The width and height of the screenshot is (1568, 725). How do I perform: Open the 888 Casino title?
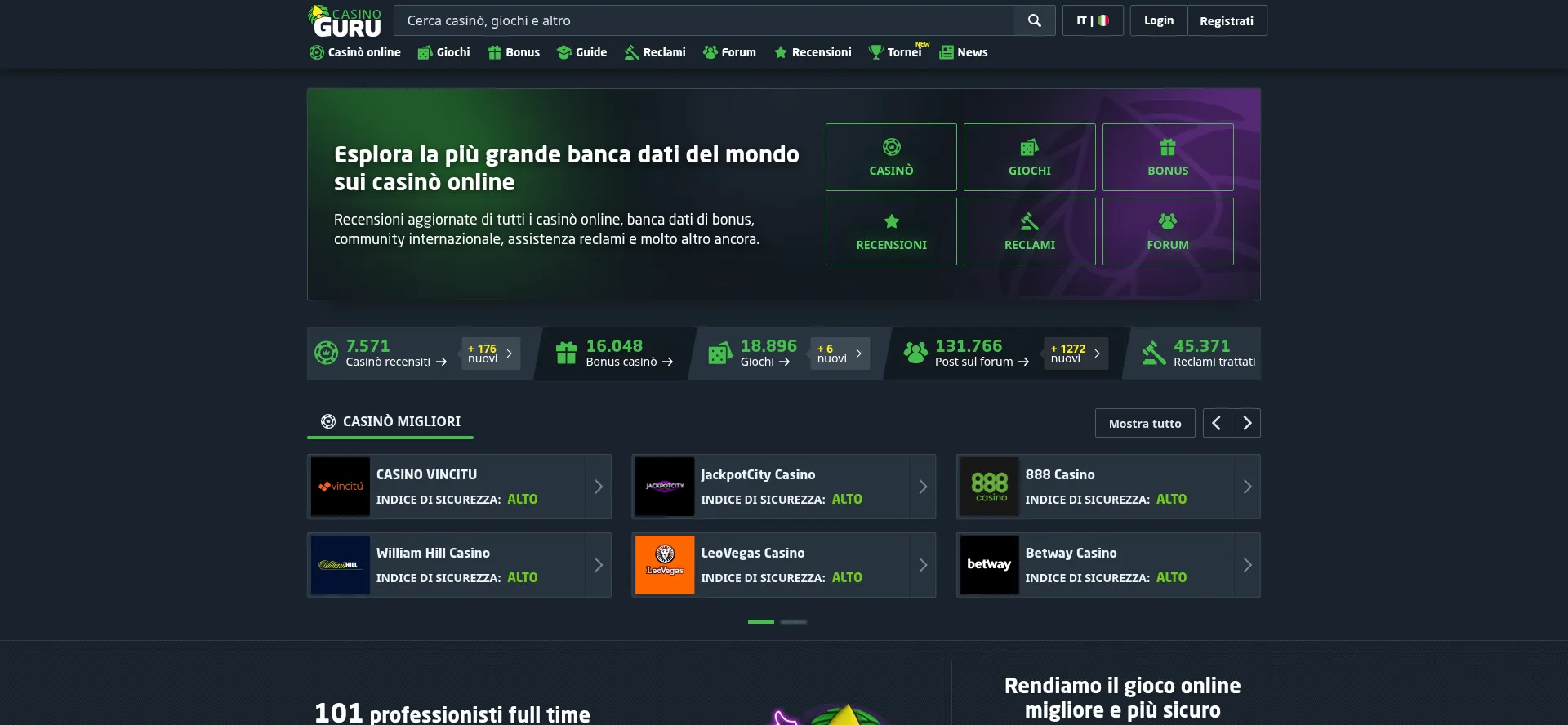1060,474
